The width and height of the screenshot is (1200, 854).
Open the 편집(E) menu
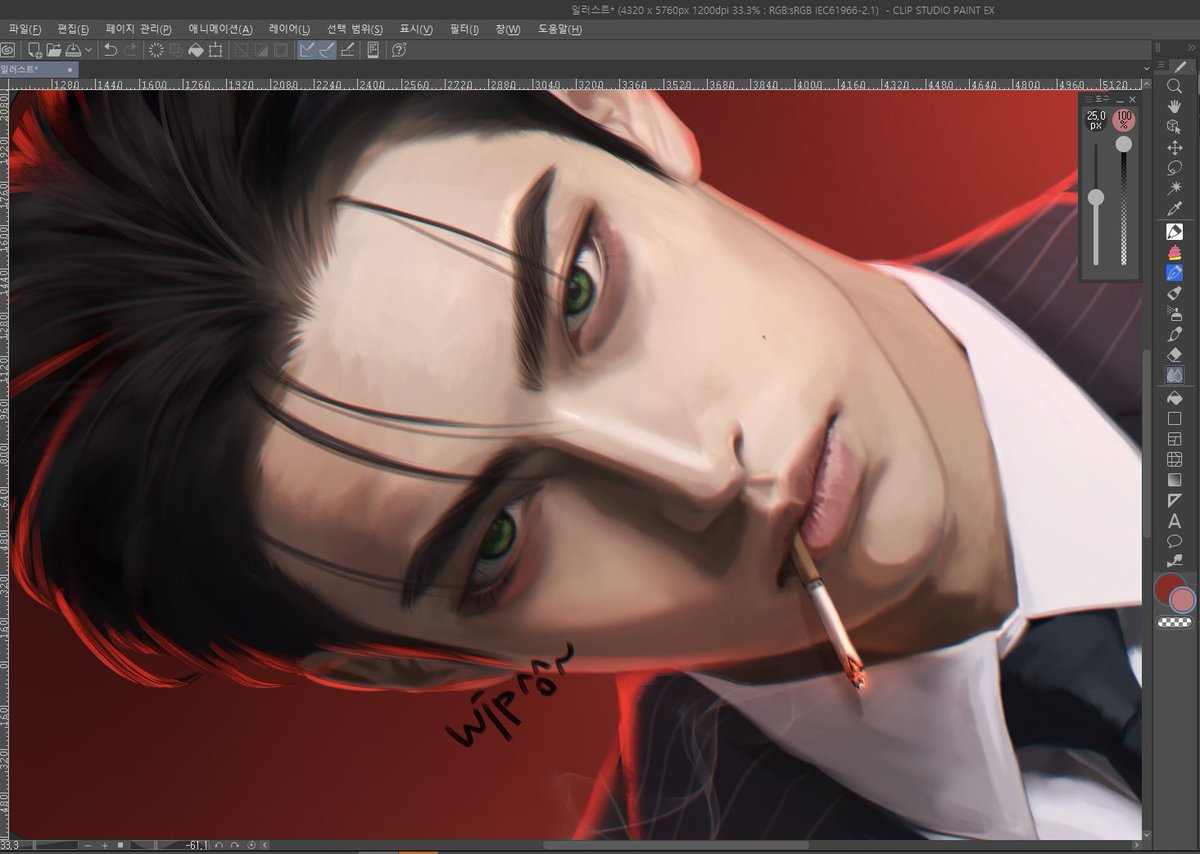[x=73, y=30]
